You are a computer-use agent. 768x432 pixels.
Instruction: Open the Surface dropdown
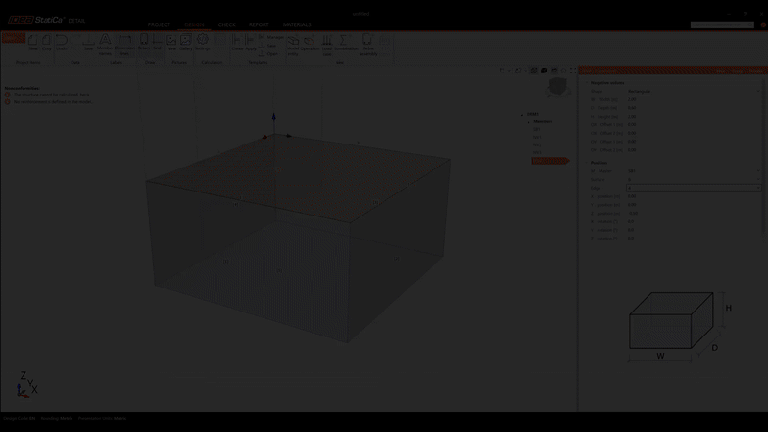coord(694,180)
